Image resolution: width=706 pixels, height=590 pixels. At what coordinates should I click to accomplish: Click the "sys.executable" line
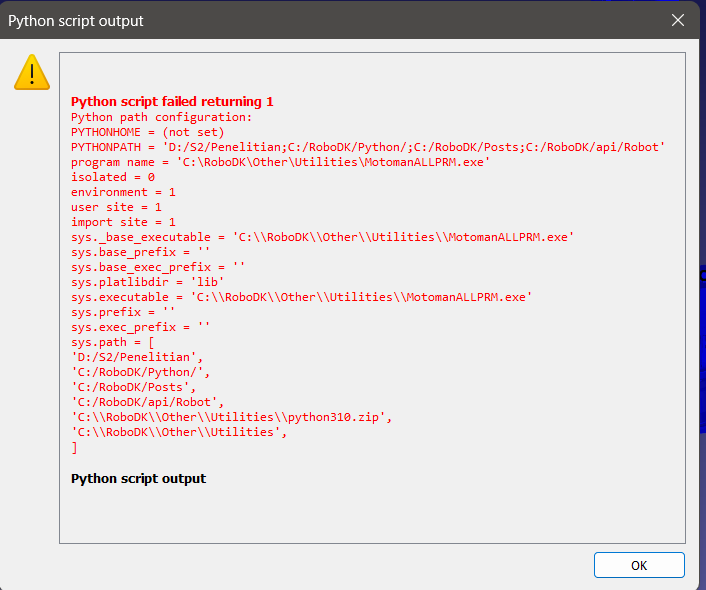click(x=301, y=297)
